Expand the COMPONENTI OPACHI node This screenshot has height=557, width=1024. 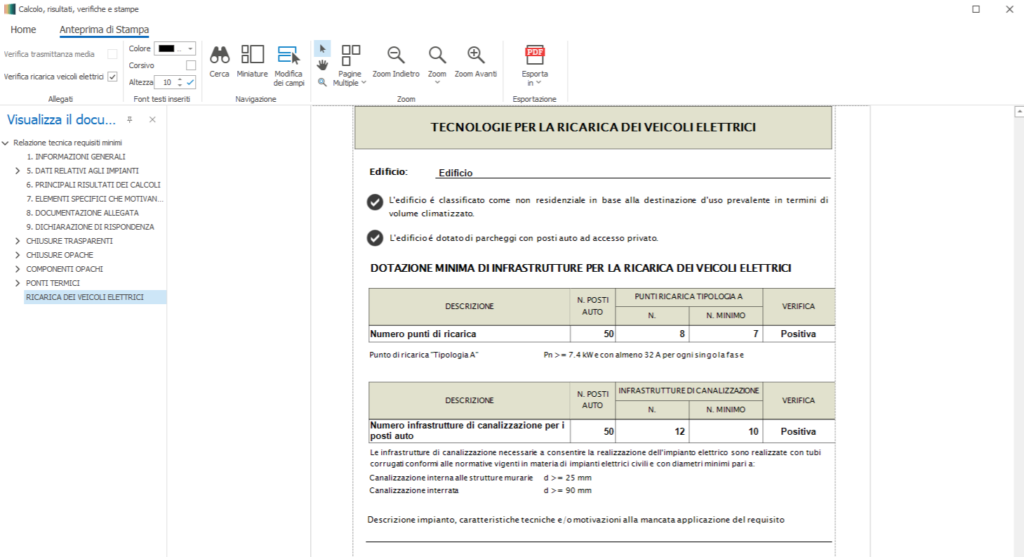click(18, 269)
